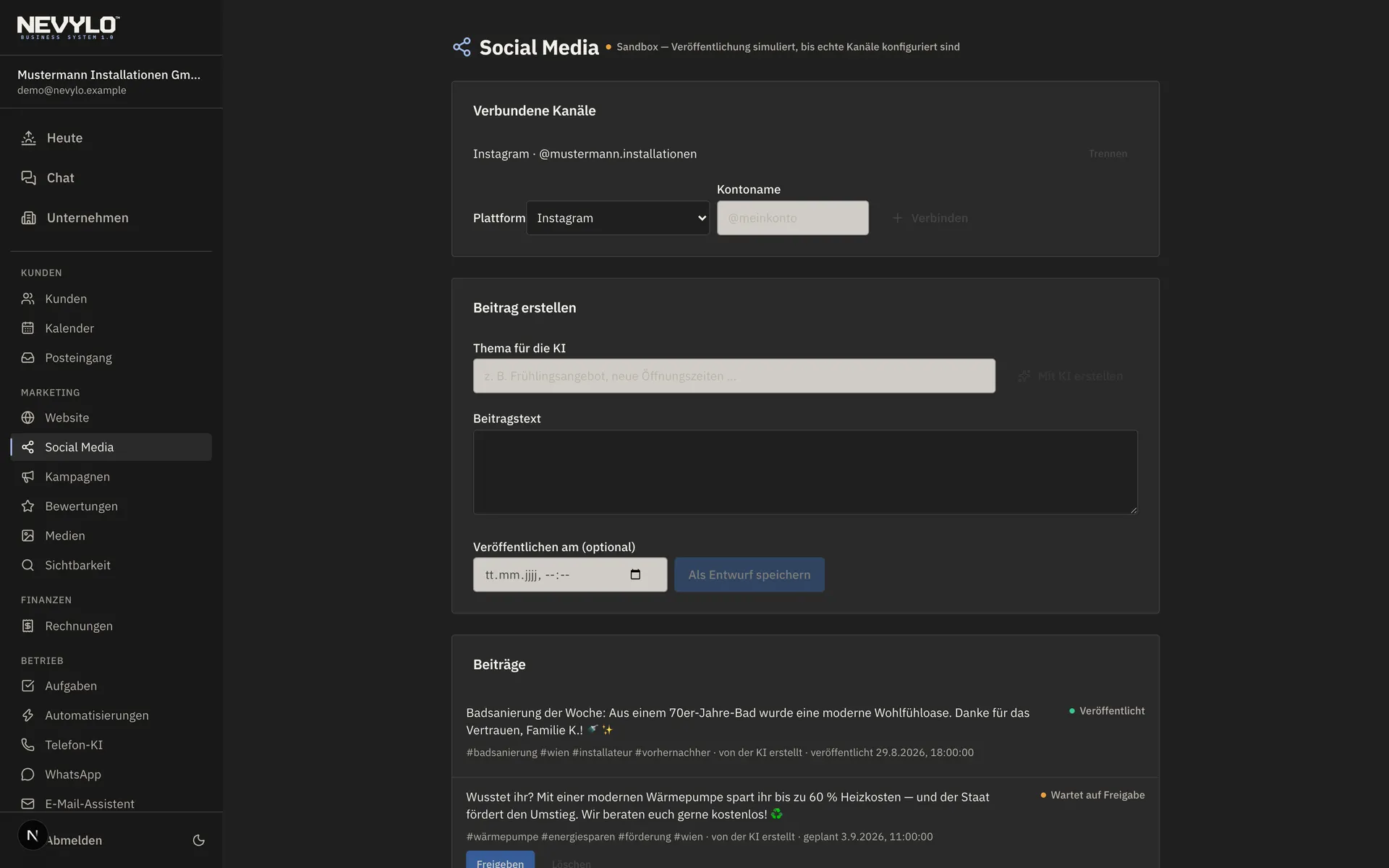The height and width of the screenshot is (868, 1389).
Task: Open the Heute sidebar icon
Action: point(28,138)
